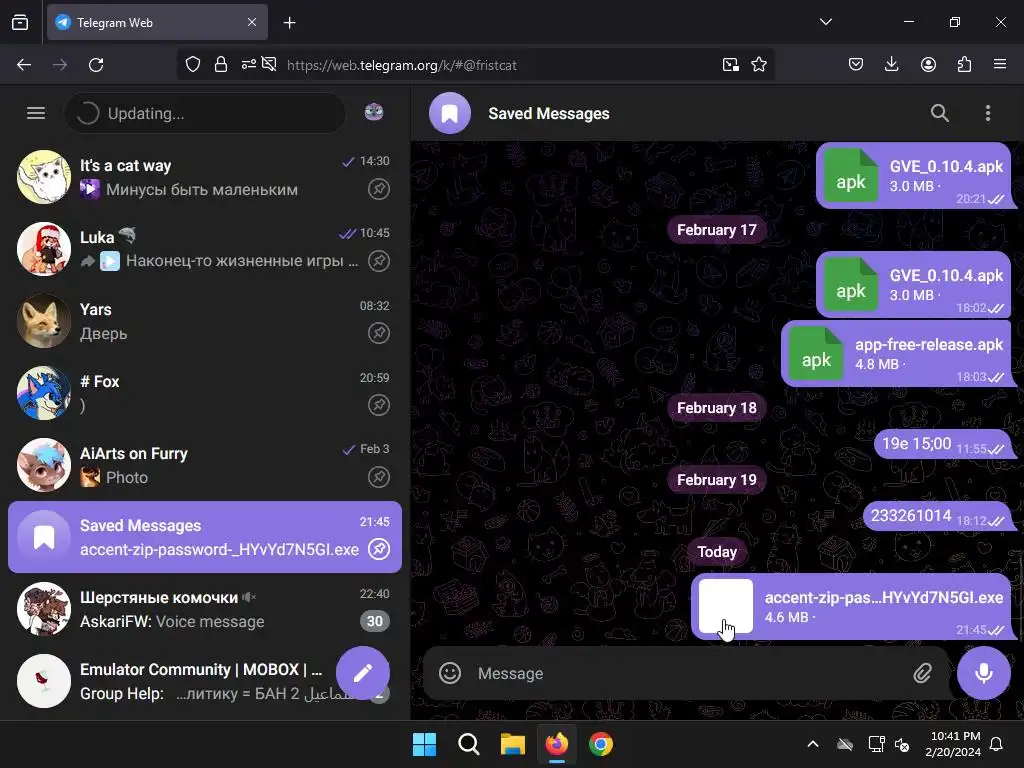Open Firefox downloads panel
Image resolution: width=1024 pixels, height=768 pixels.
(891, 65)
